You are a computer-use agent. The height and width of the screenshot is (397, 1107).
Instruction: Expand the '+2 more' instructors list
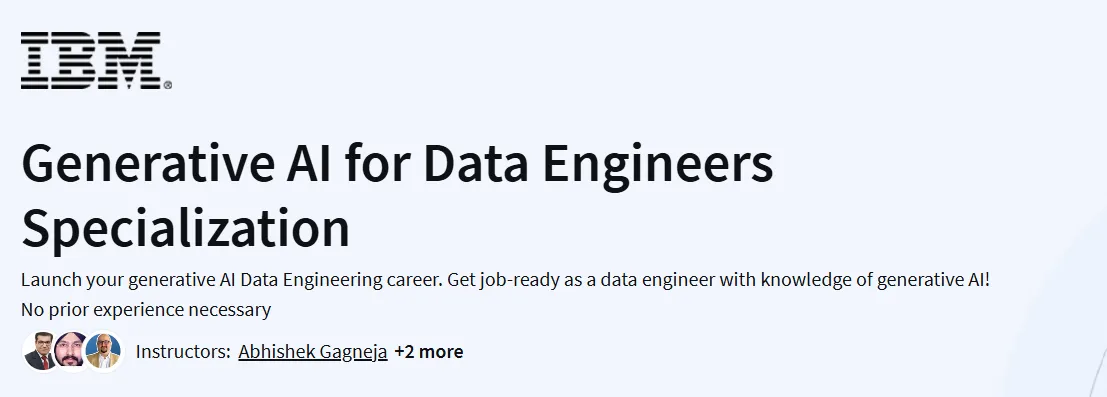pos(429,352)
